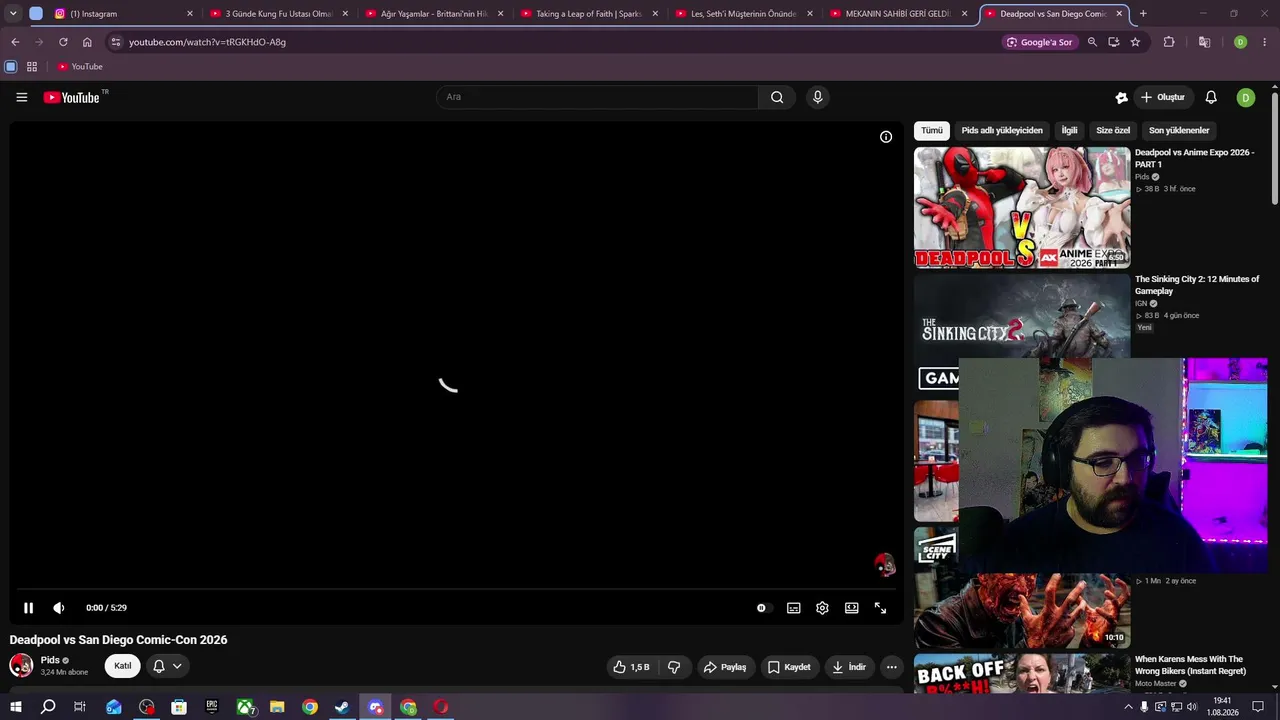
Task: Close the Ağır Yaşamlar browser tab
Action: point(500,14)
